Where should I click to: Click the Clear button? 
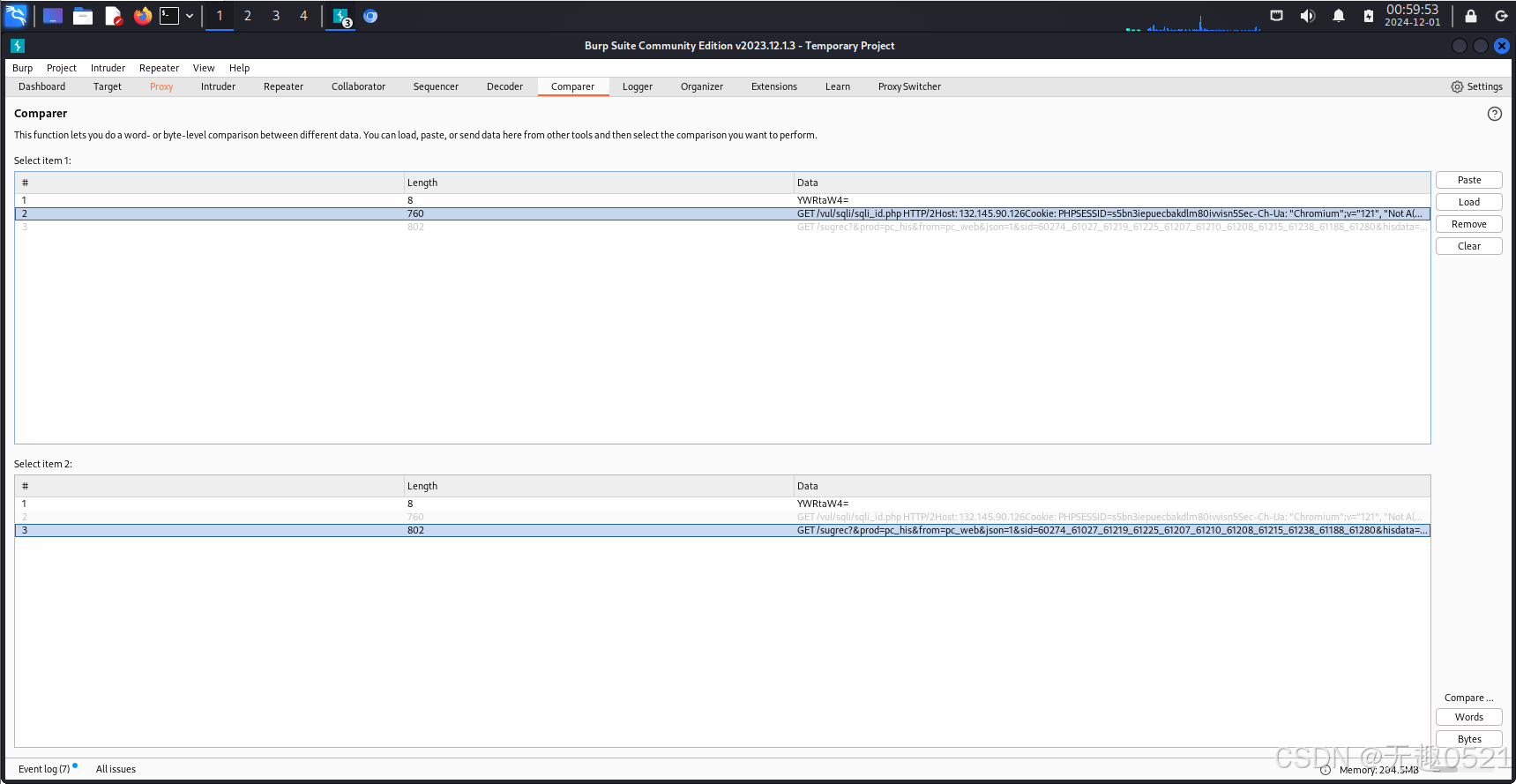pos(1468,246)
